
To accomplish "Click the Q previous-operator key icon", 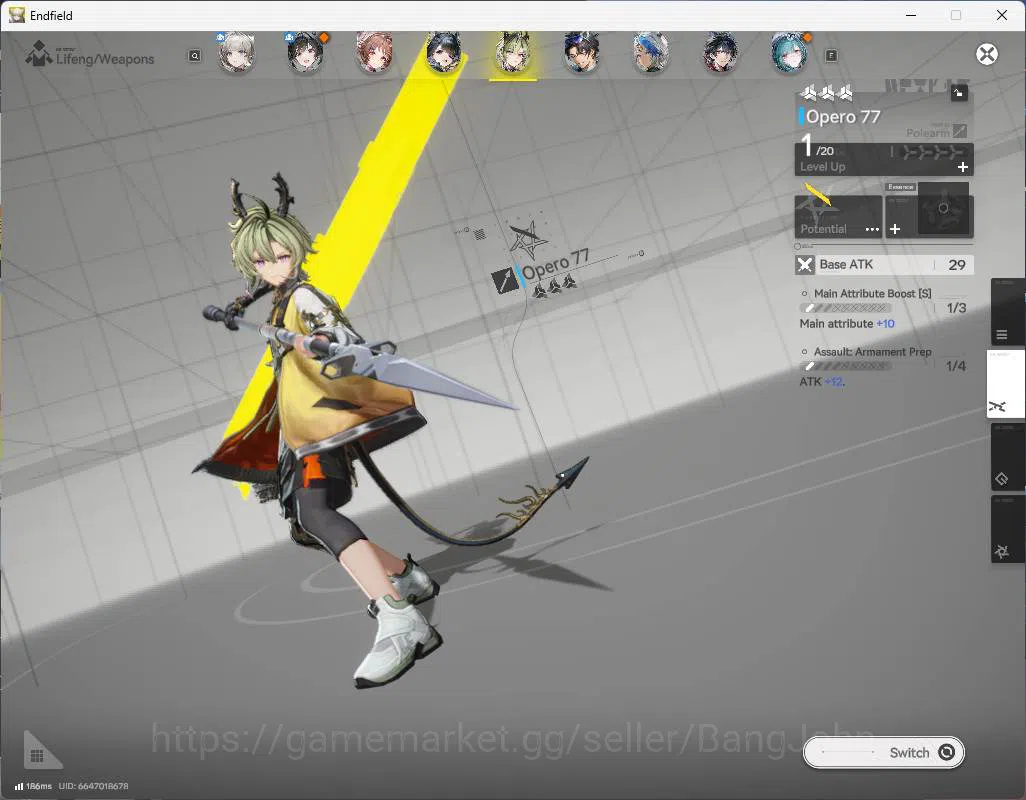I will point(195,56).
